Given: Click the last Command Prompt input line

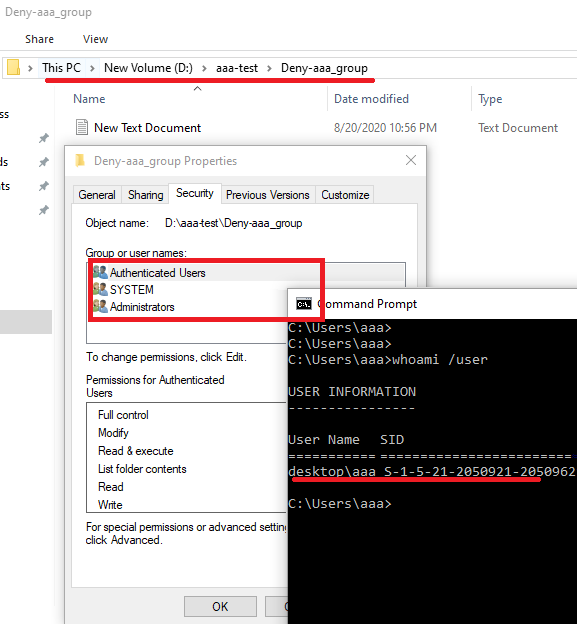Looking at the screenshot, I should (x=340, y=503).
